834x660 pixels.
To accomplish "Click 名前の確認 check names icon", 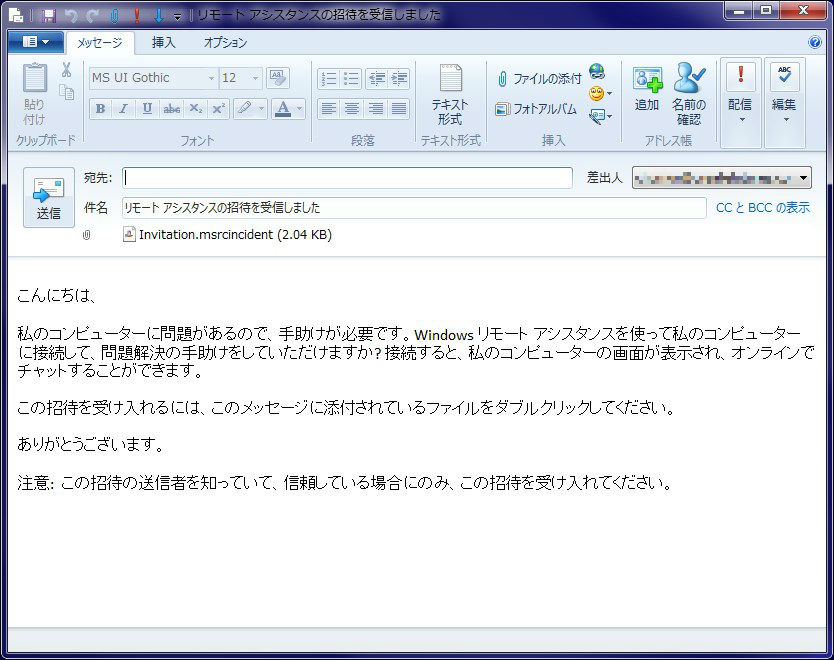I will pyautogui.click(x=688, y=91).
